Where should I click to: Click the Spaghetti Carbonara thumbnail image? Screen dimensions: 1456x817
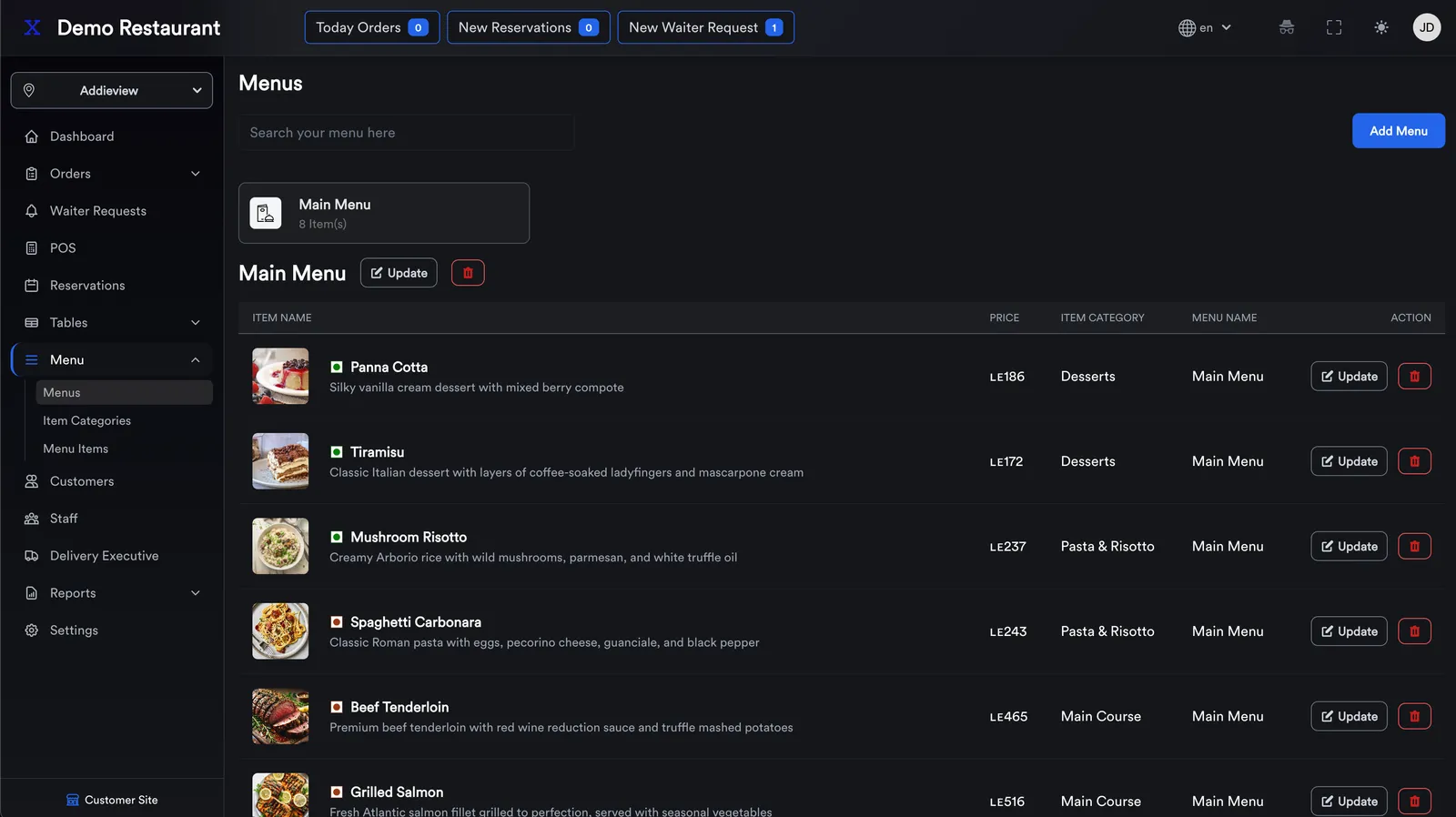tap(280, 631)
